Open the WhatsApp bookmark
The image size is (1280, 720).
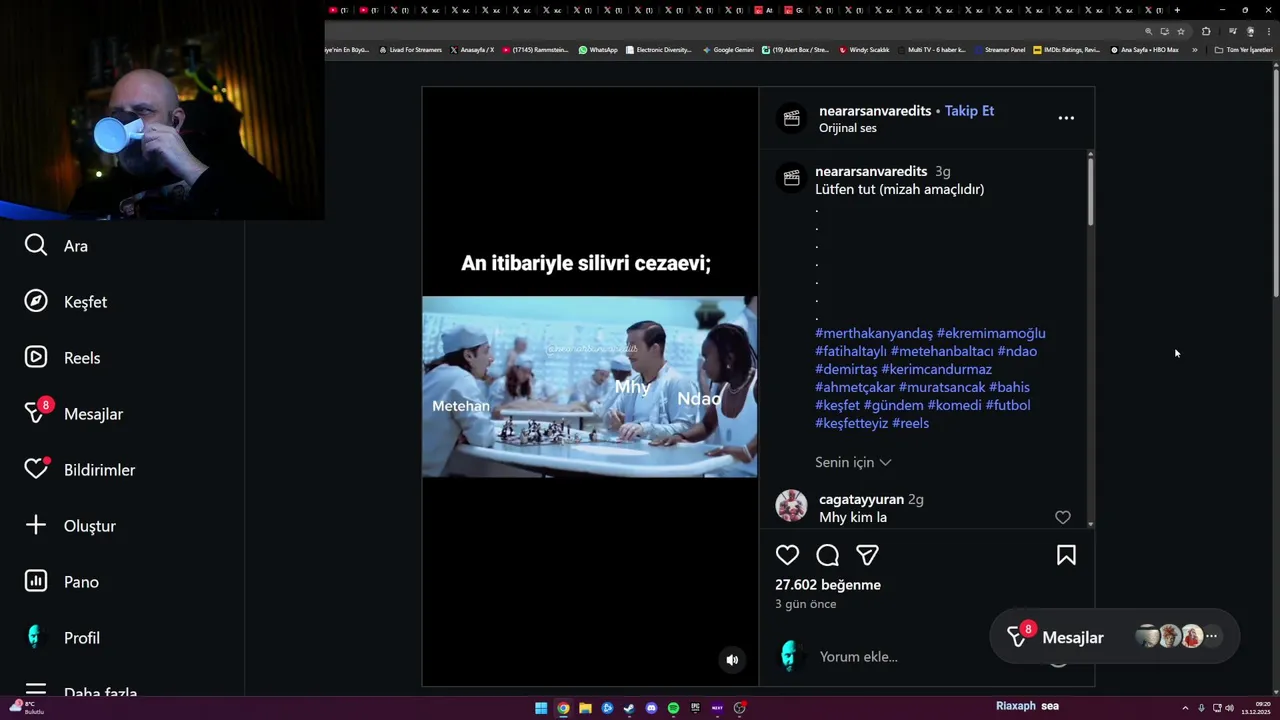tap(598, 49)
